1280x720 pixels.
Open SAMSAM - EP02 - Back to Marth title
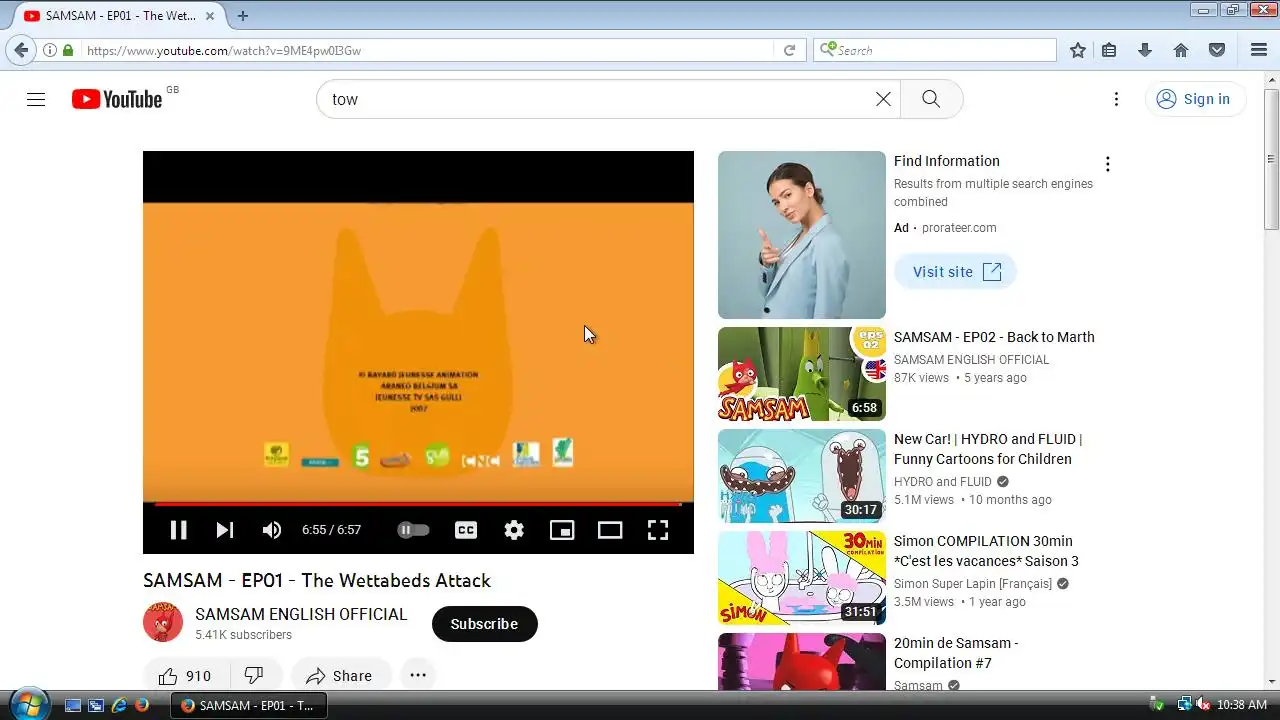(994, 337)
